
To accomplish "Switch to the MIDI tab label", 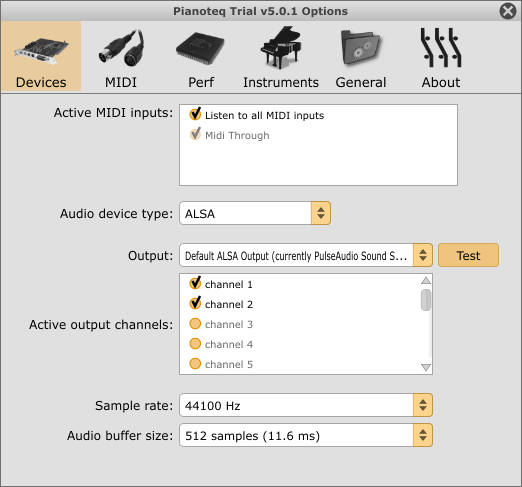I will point(121,82).
